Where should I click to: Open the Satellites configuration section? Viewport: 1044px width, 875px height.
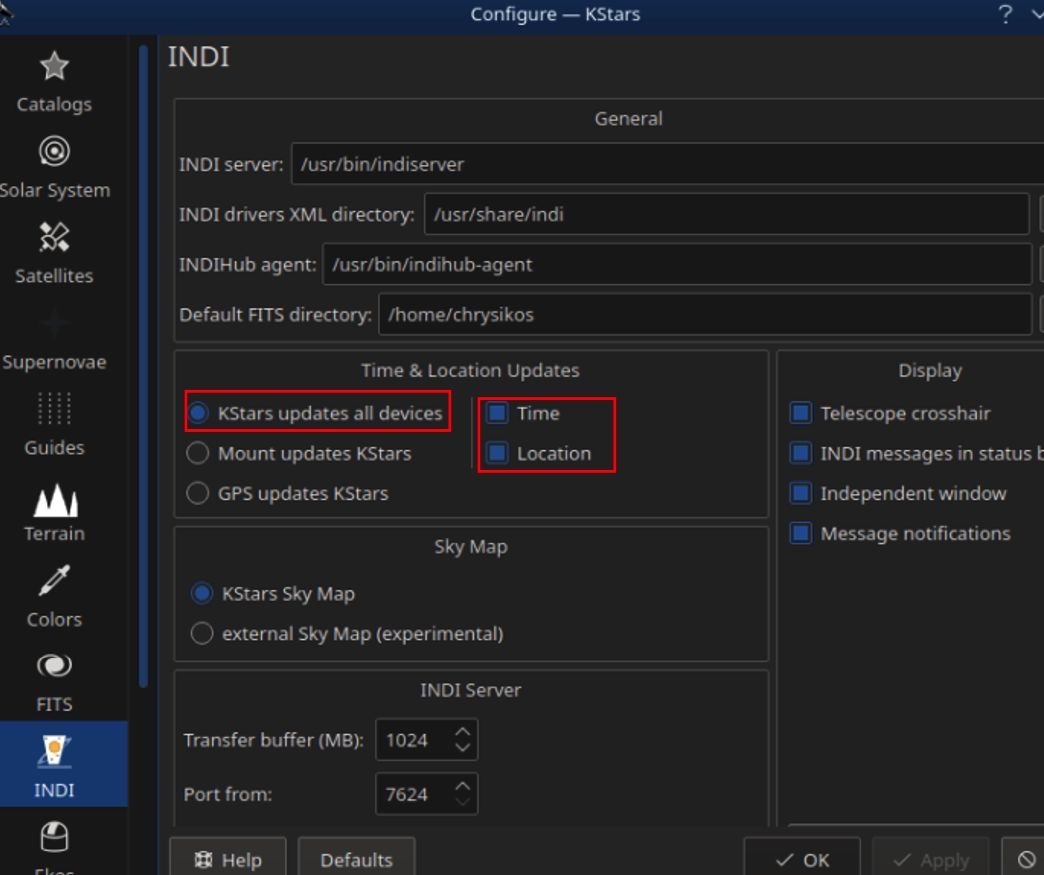click(54, 255)
